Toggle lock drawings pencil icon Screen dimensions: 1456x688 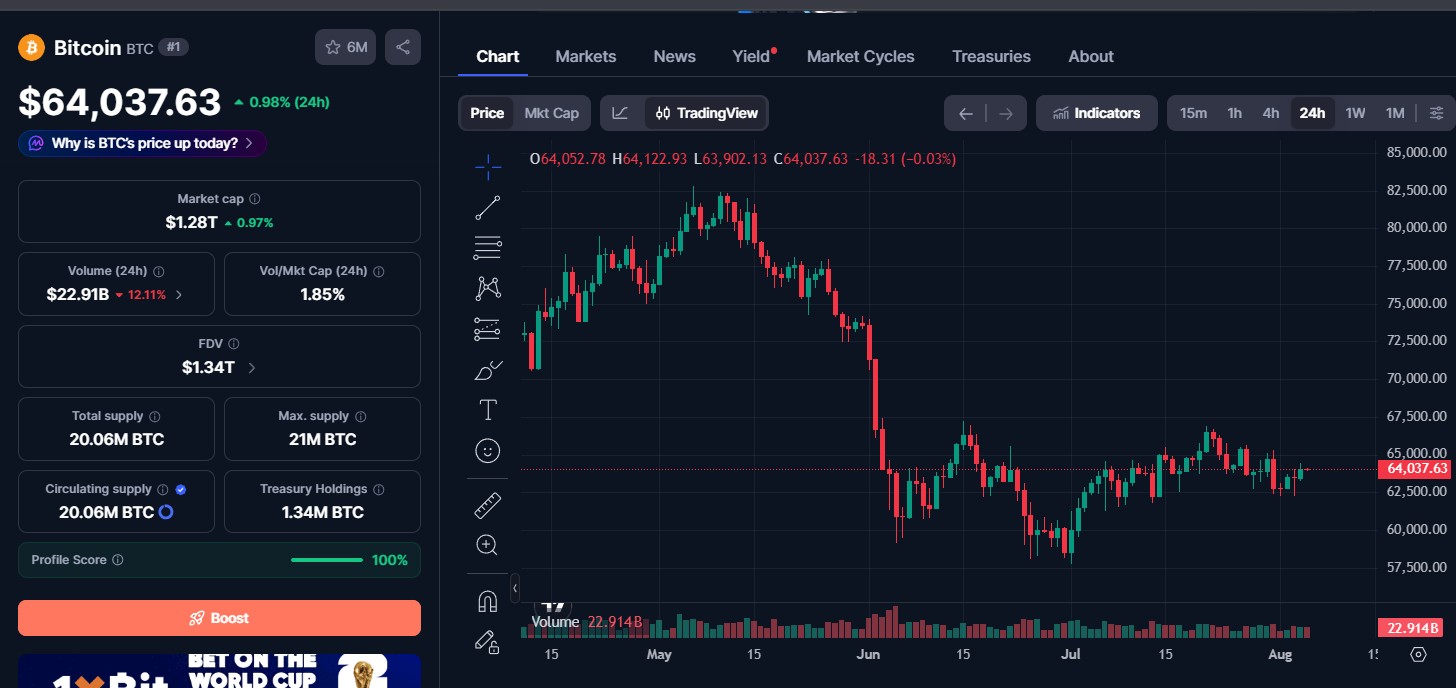(487, 641)
